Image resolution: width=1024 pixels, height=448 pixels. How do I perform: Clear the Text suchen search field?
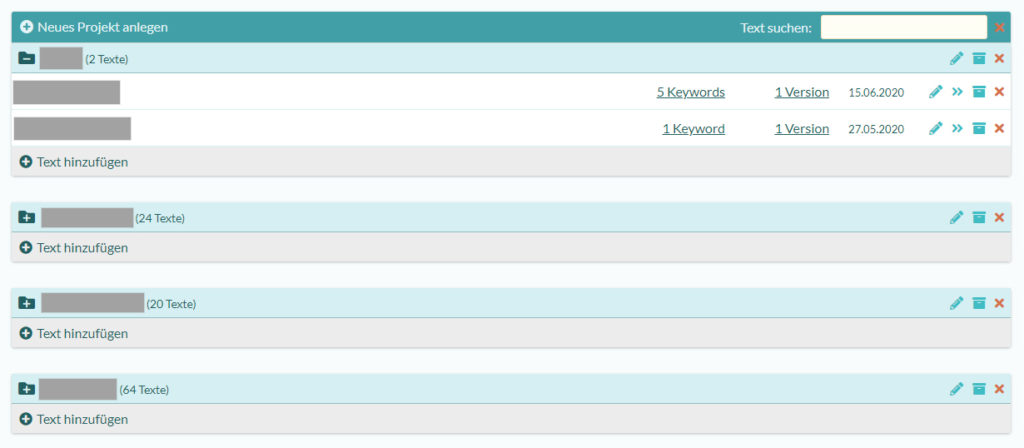point(999,27)
